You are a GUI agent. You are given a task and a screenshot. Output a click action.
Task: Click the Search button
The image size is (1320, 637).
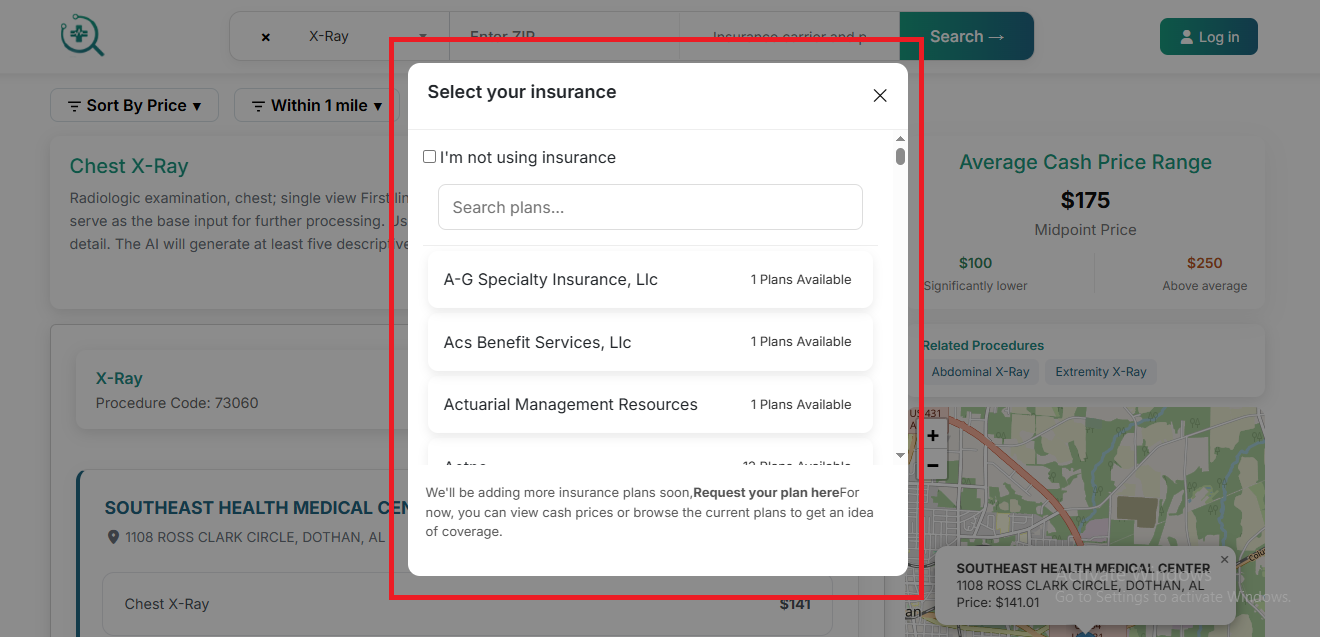[x=967, y=36]
